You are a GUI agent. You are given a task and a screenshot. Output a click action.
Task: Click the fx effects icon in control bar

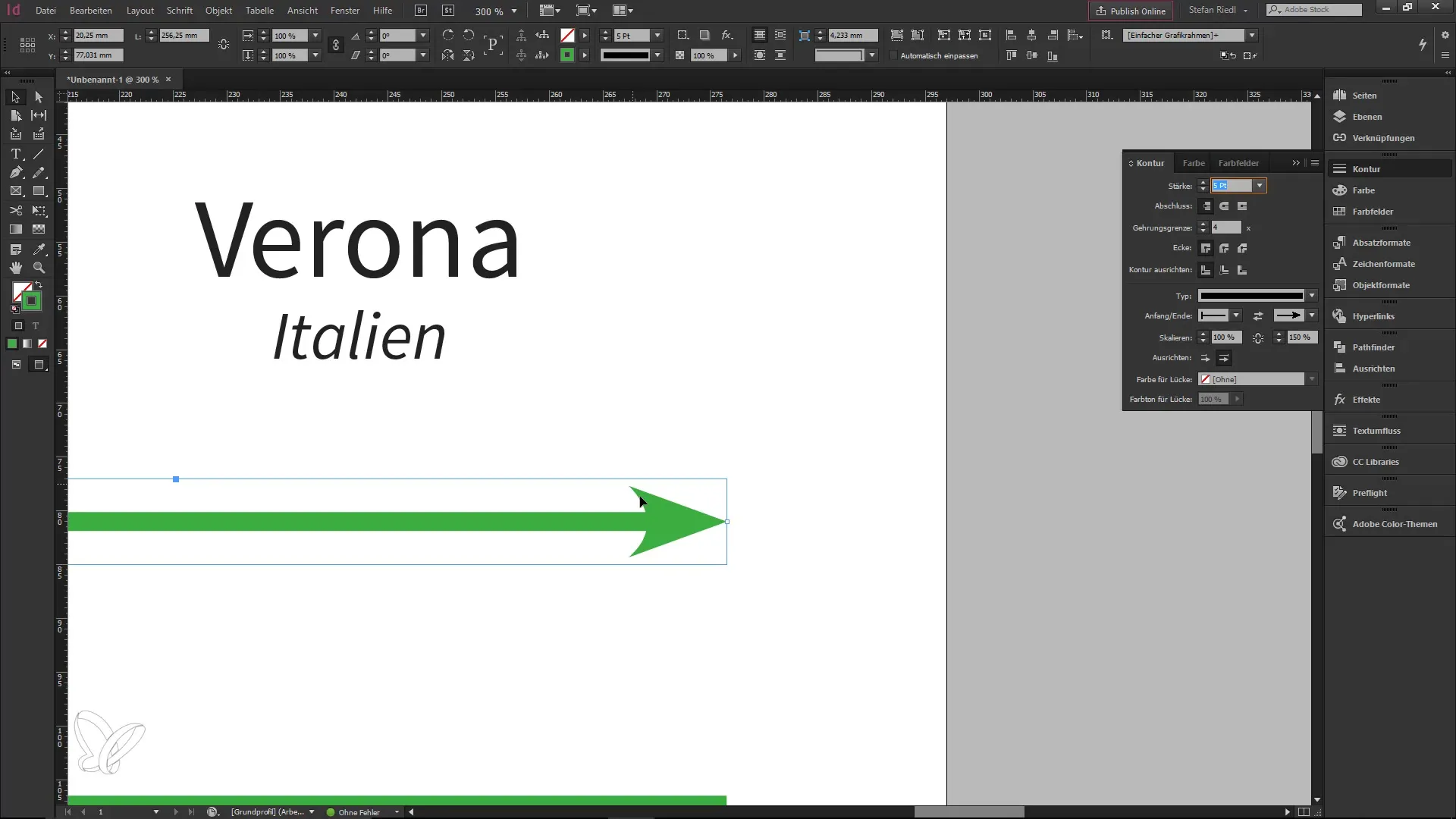click(726, 36)
